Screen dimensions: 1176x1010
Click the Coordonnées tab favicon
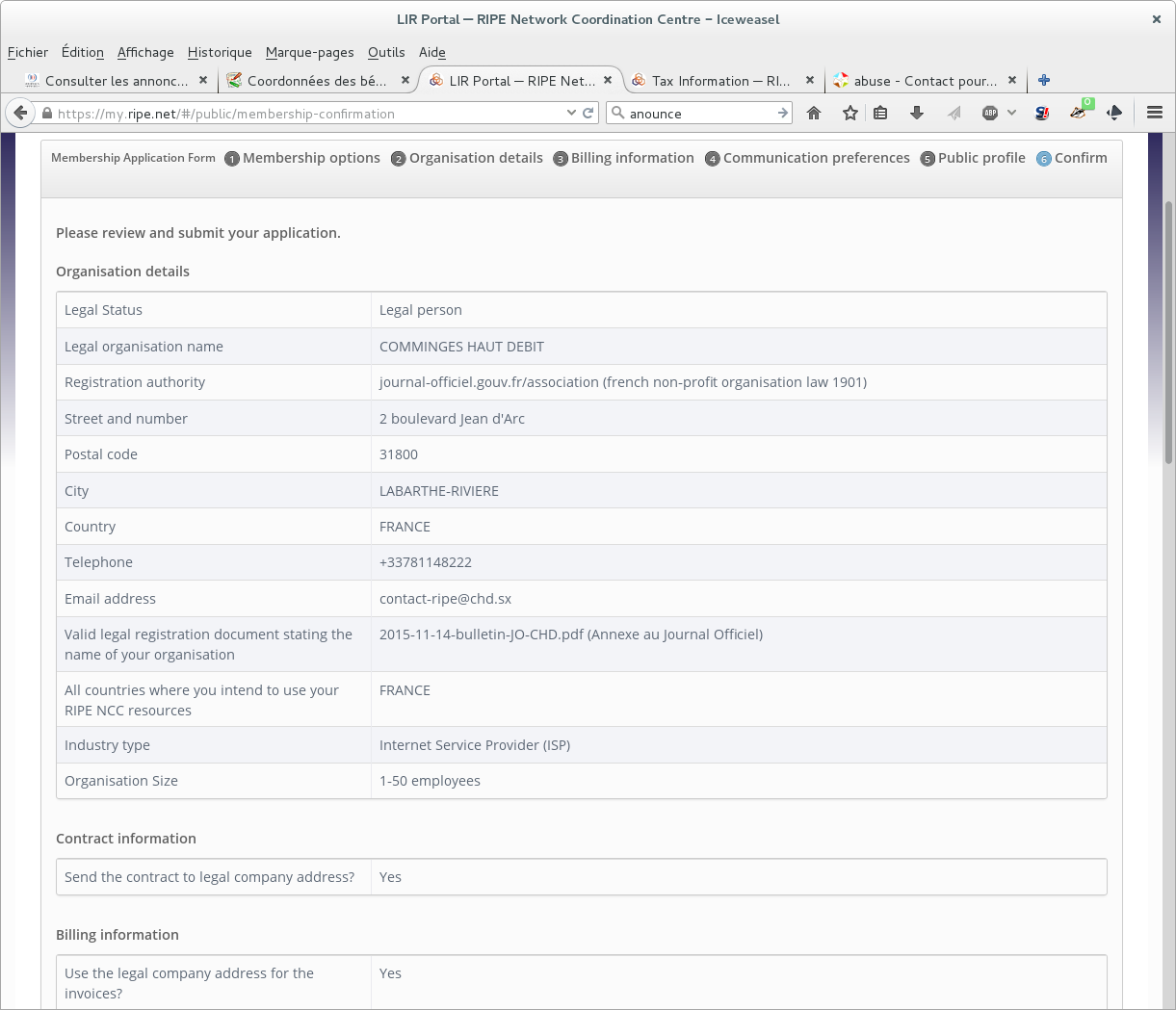234,81
